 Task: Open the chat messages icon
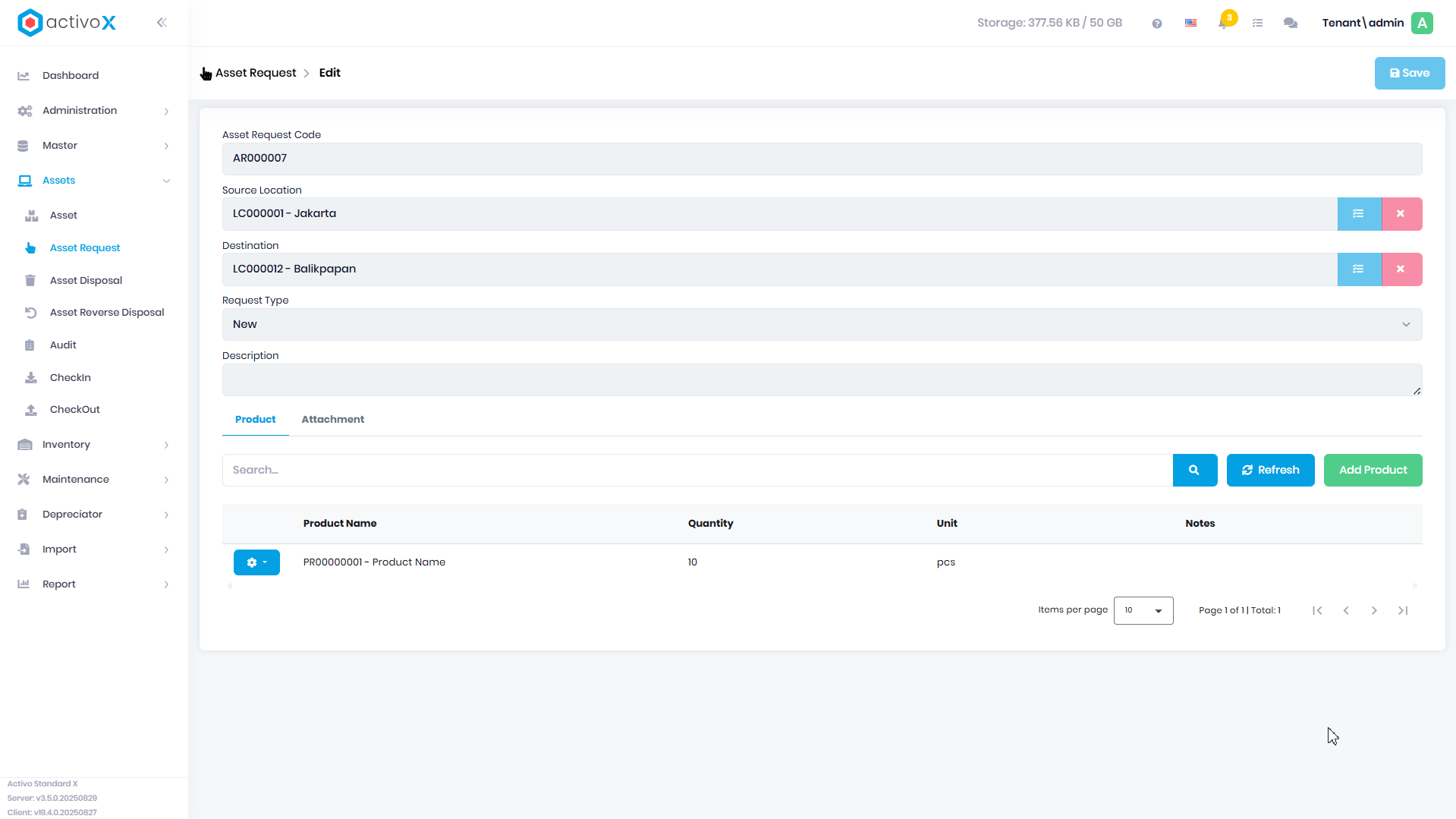(1291, 24)
